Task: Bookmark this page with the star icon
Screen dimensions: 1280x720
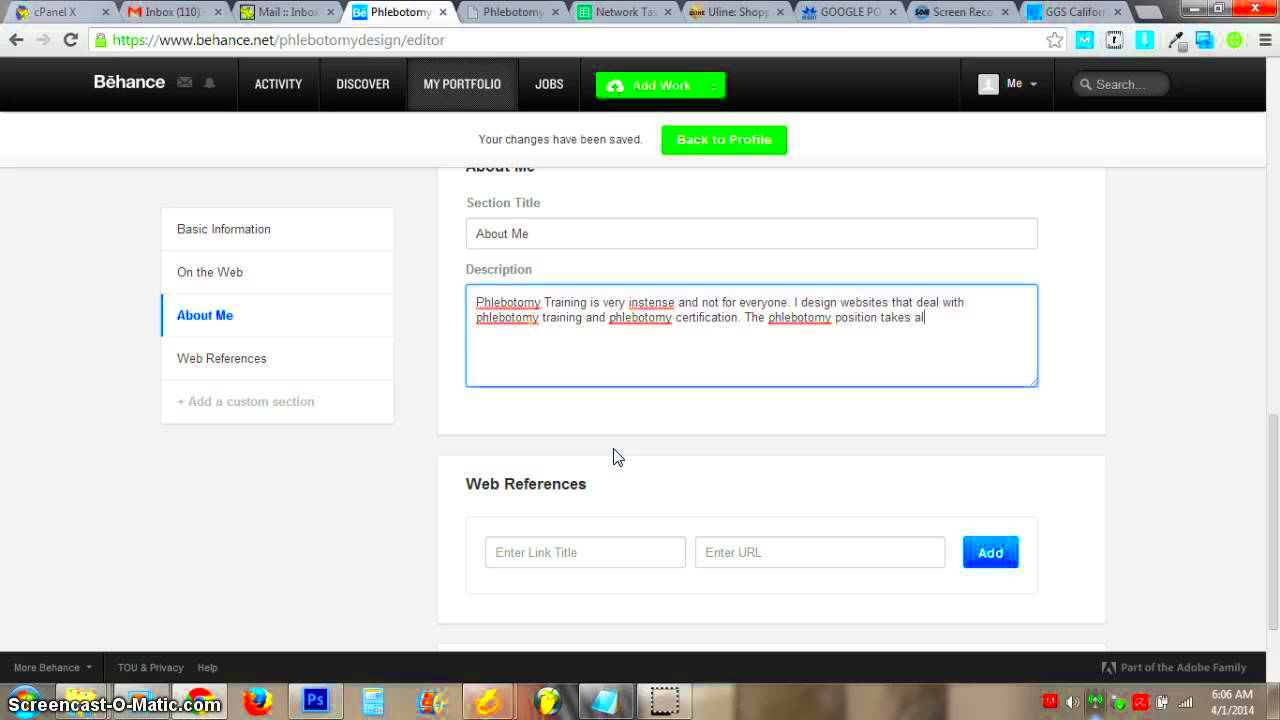Action: coord(1055,40)
